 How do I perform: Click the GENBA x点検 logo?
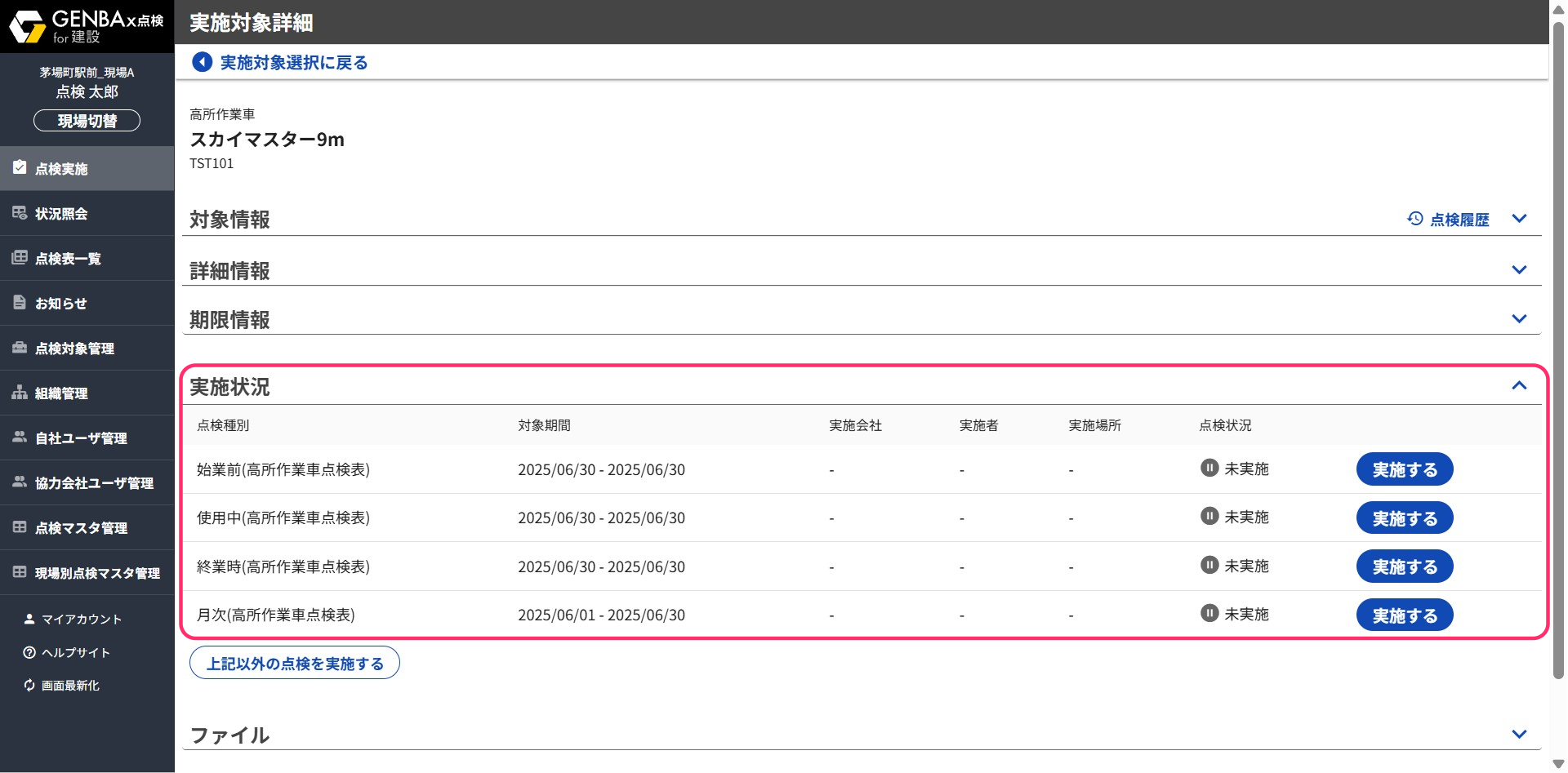(x=87, y=26)
